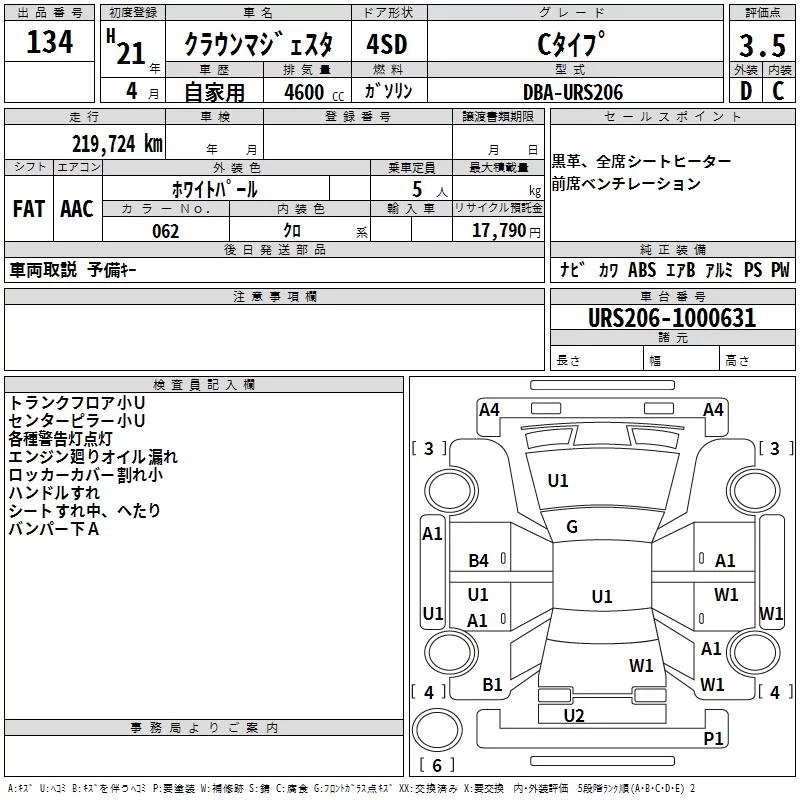
Task: Select equipment code PW
Action: click(780, 269)
